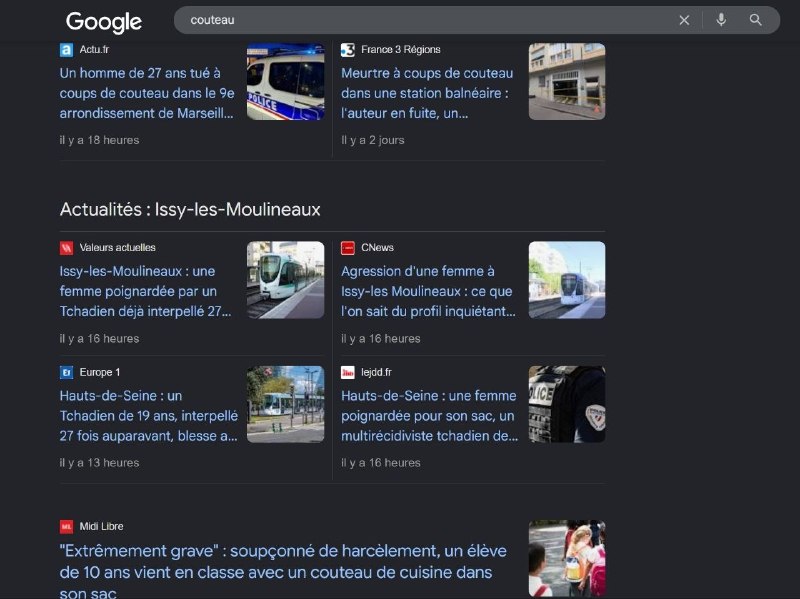Click the lejdd.fr favicon
The image size is (800, 599).
pyautogui.click(x=347, y=372)
